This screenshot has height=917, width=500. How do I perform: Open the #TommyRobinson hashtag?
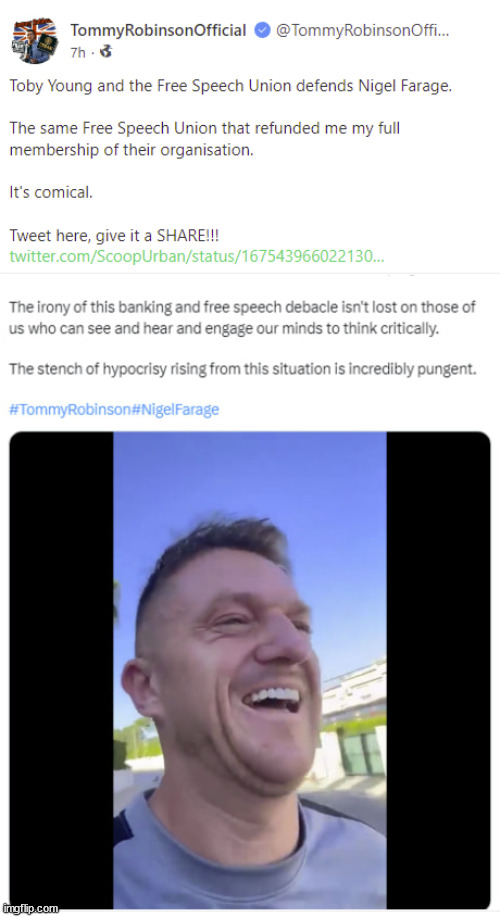click(70, 409)
